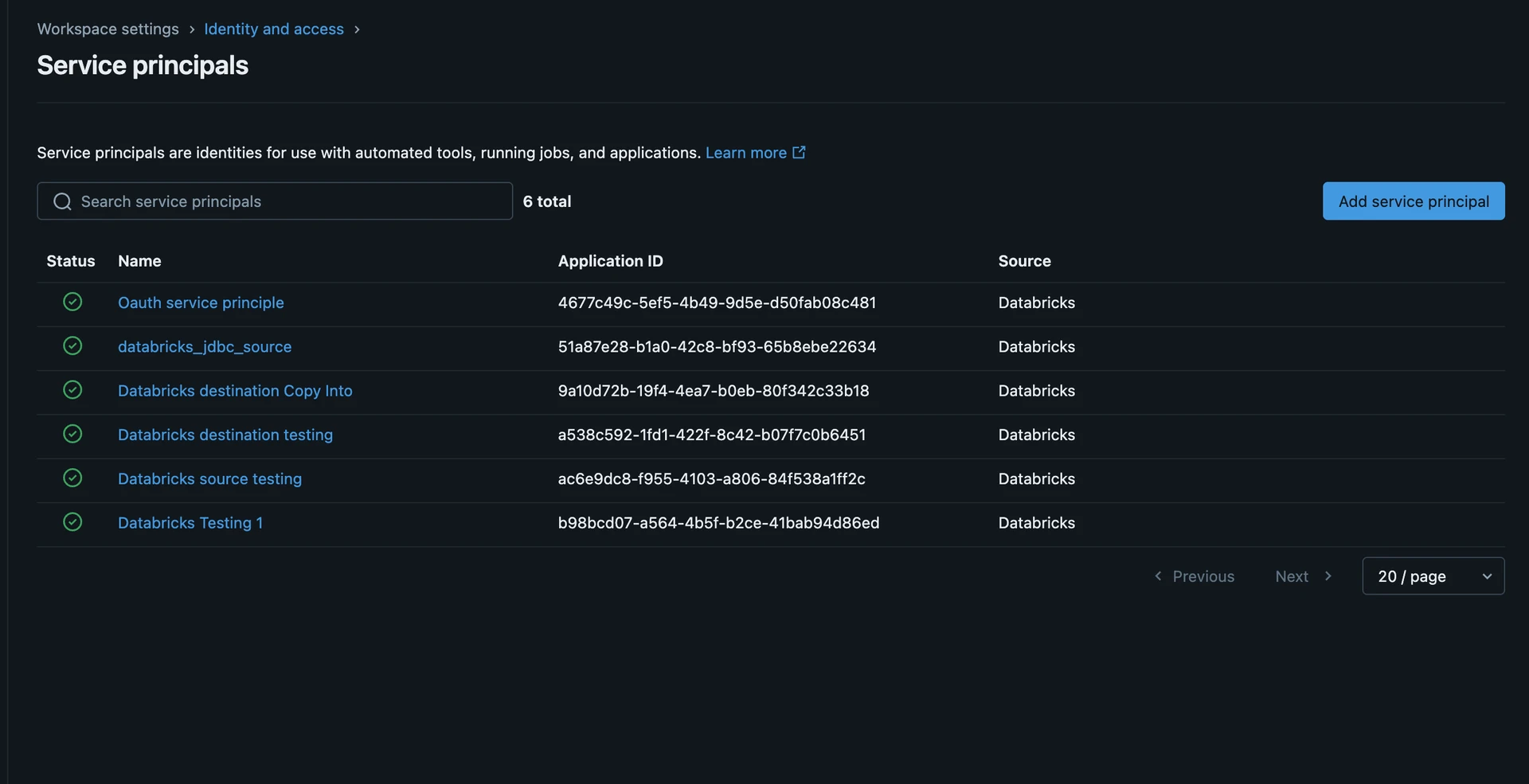This screenshot has height=784, width=1529.
Task: Click status check icon for databricks_jdbc_source
Action: click(x=72, y=345)
